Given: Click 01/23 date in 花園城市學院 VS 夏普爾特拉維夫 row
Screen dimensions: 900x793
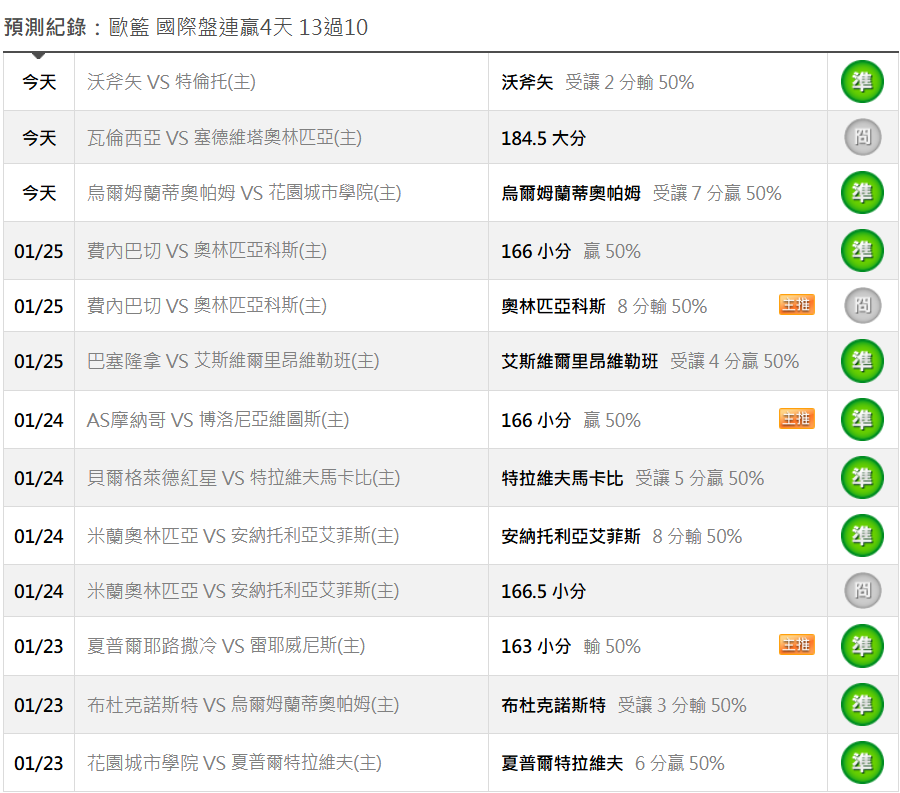Looking at the screenshot, I should [39, 763].
